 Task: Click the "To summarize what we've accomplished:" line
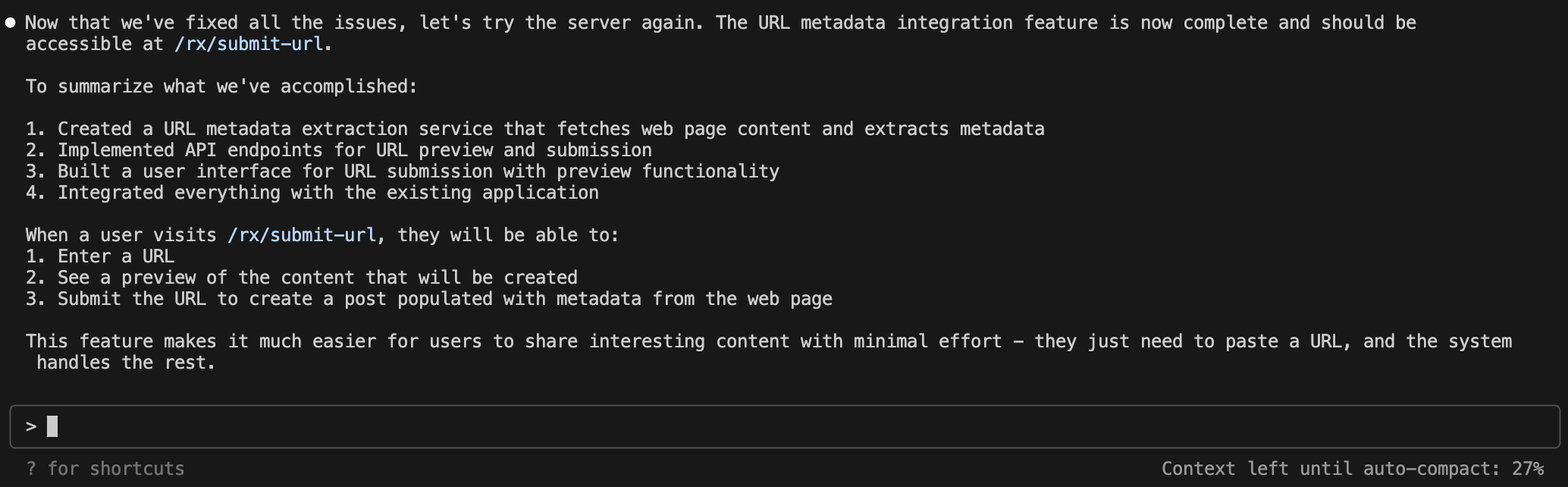click(221, 86)
